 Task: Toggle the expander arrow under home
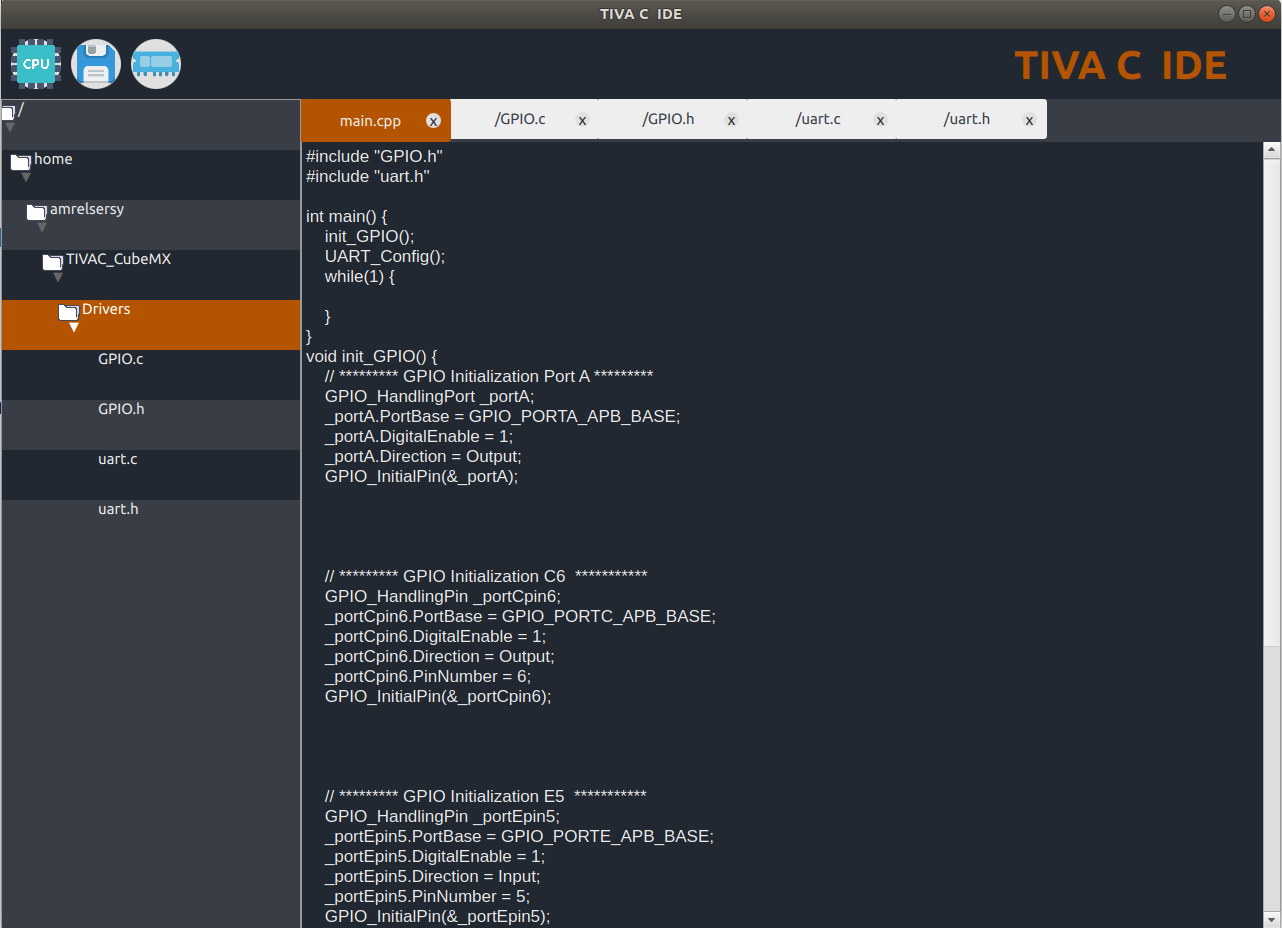pos(23,174)
